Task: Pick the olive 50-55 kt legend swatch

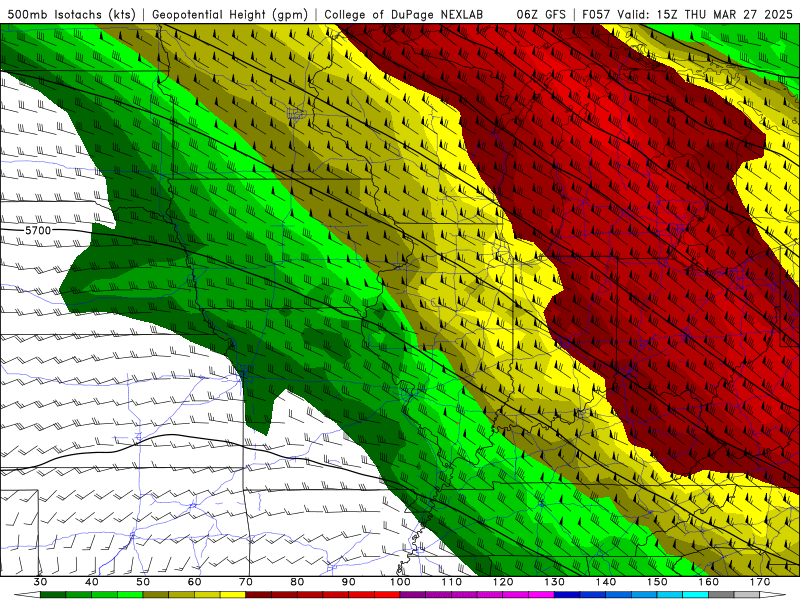Action: [x=156, y=595]
